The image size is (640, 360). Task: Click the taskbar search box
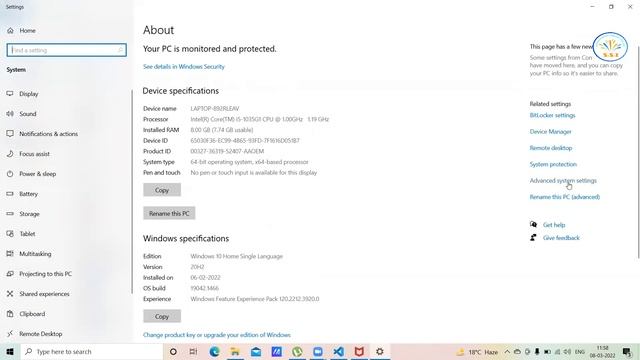[91, 351]
